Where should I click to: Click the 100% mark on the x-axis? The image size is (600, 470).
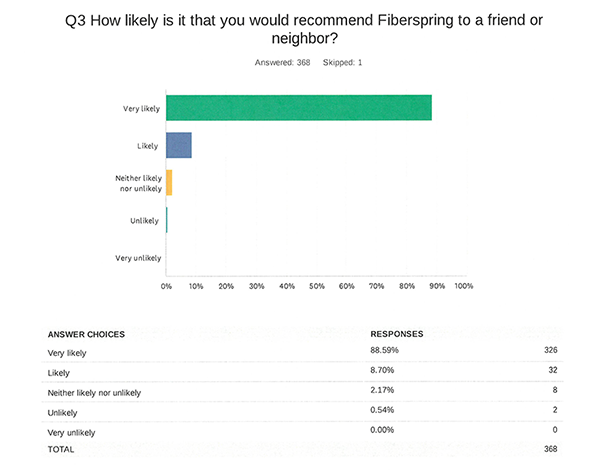[462, 287]
